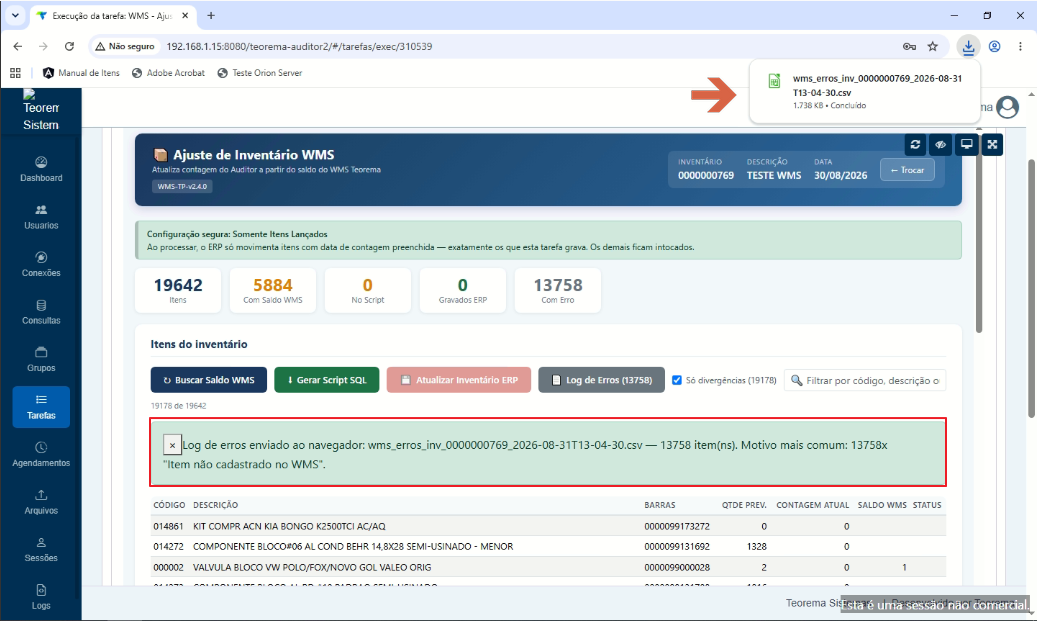The width and height of the screenshot is (1037, 621).
Task: Click Gerar Script SQL button
Action: (x=327, y=380)
